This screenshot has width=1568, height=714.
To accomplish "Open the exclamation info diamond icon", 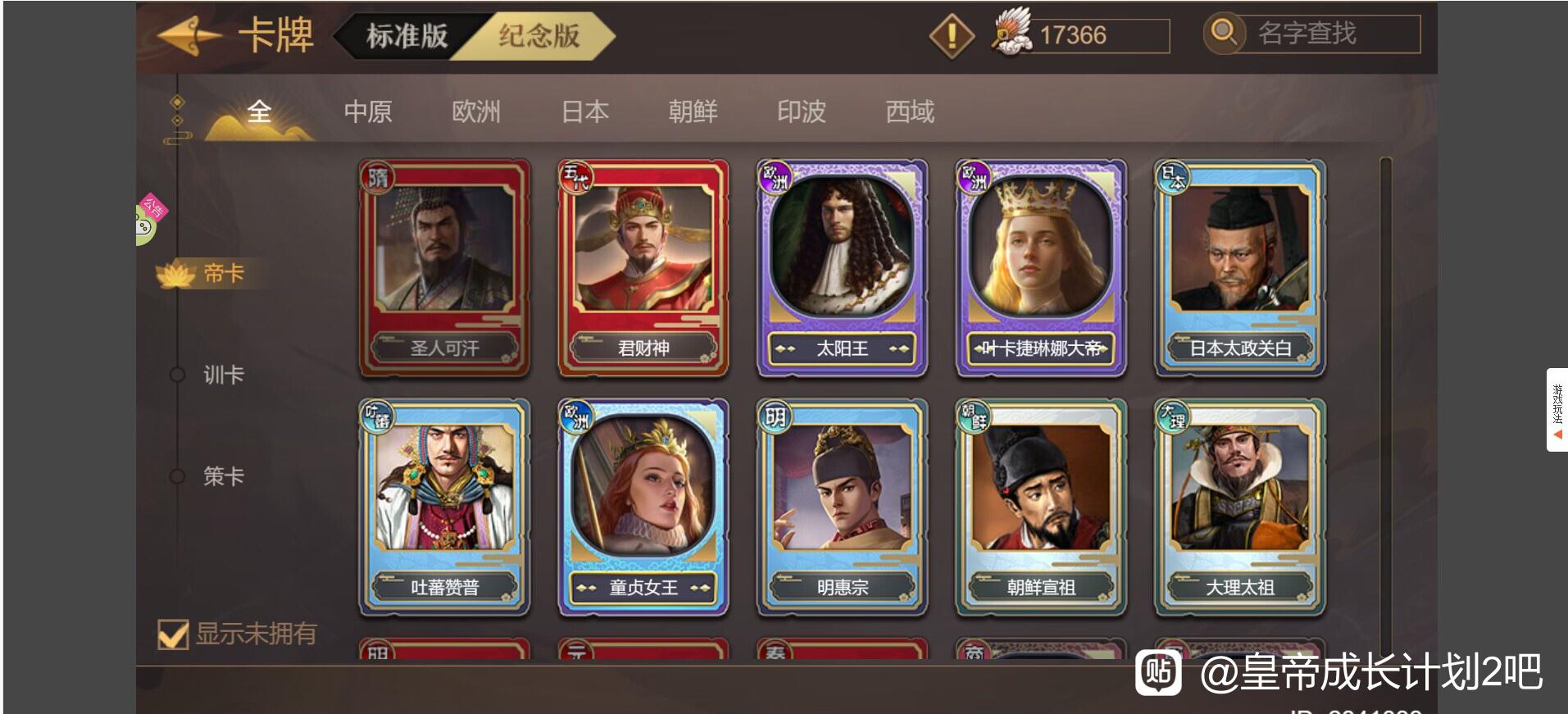I will (951, 35).
